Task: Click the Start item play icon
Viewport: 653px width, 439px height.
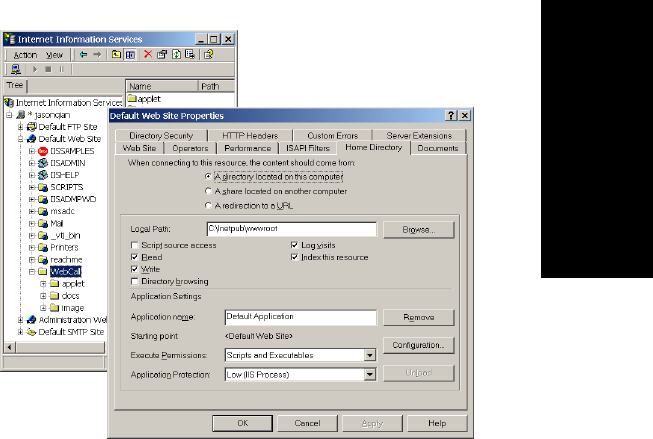Action: [35, 69]
